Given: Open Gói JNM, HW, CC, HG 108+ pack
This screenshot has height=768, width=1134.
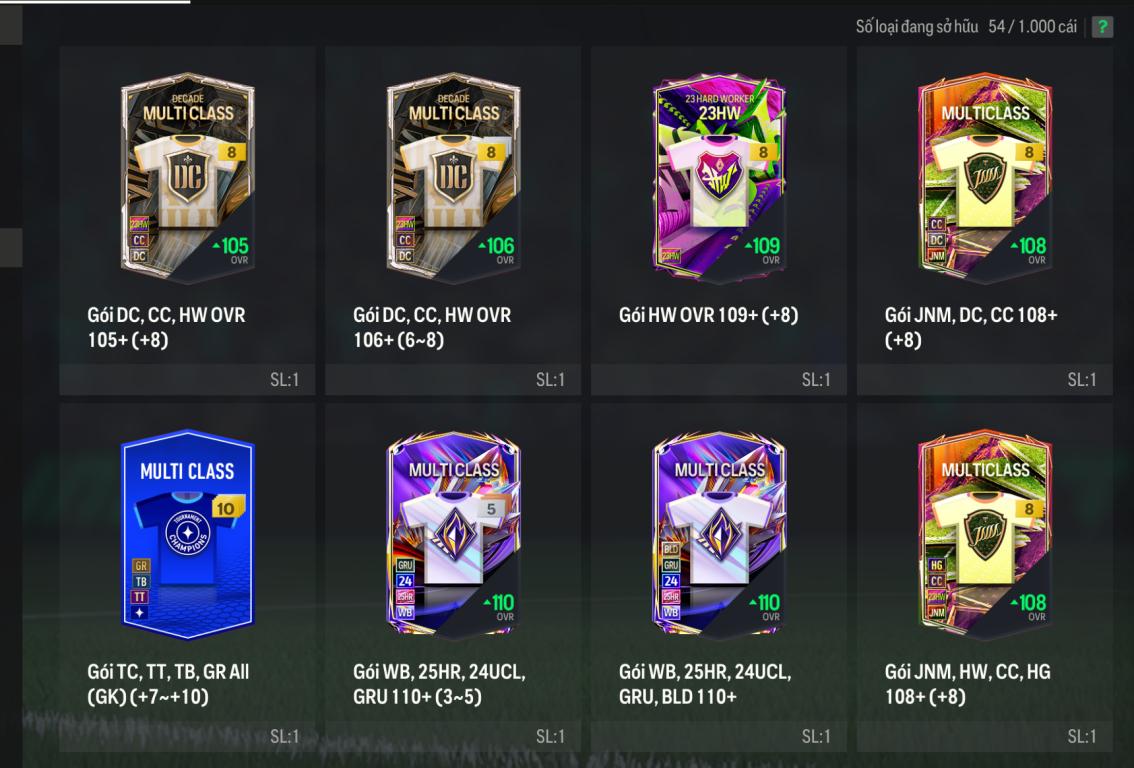Looking at the screenshot, I should 968,684.
